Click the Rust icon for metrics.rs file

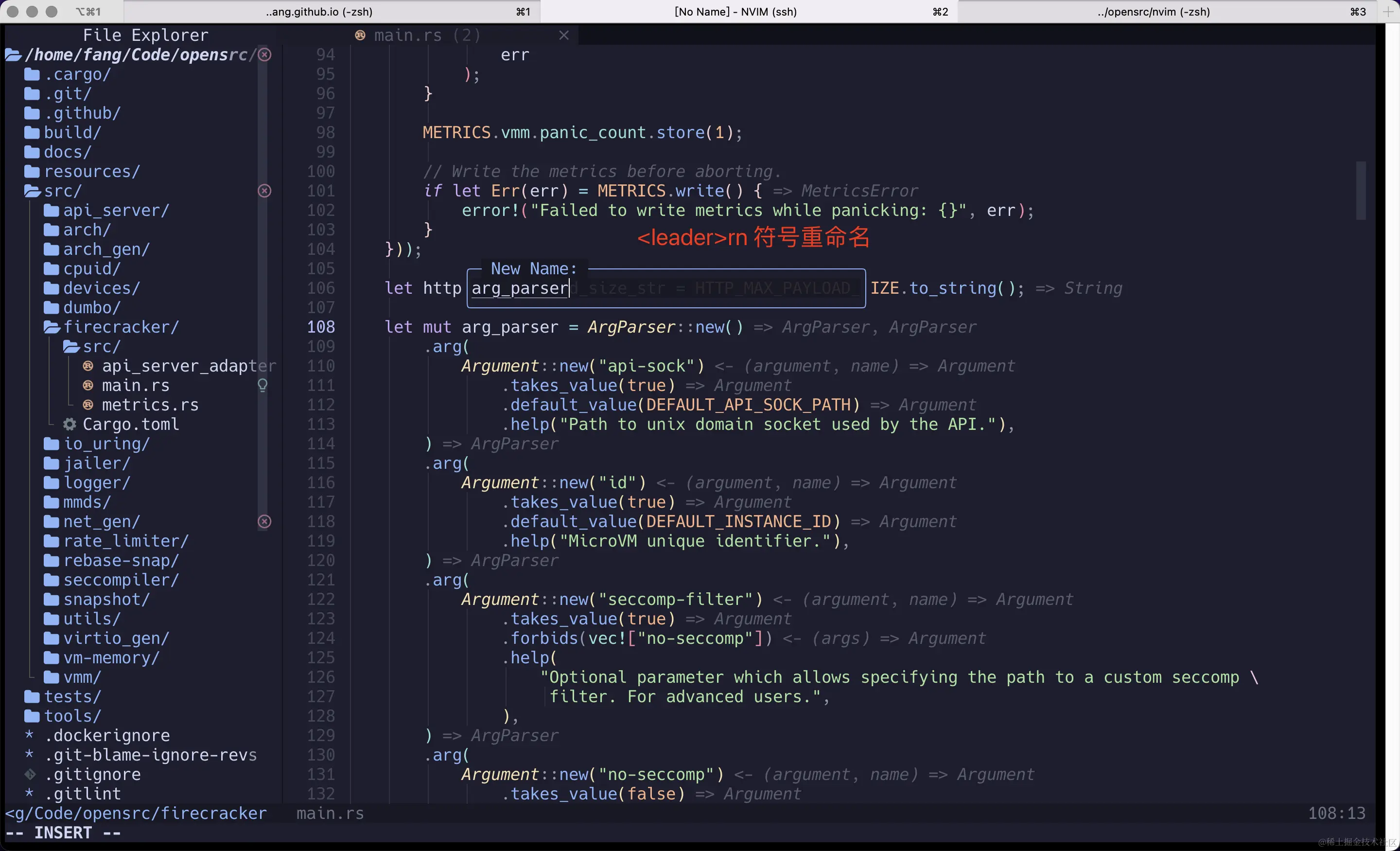click(x=88, y=405)
